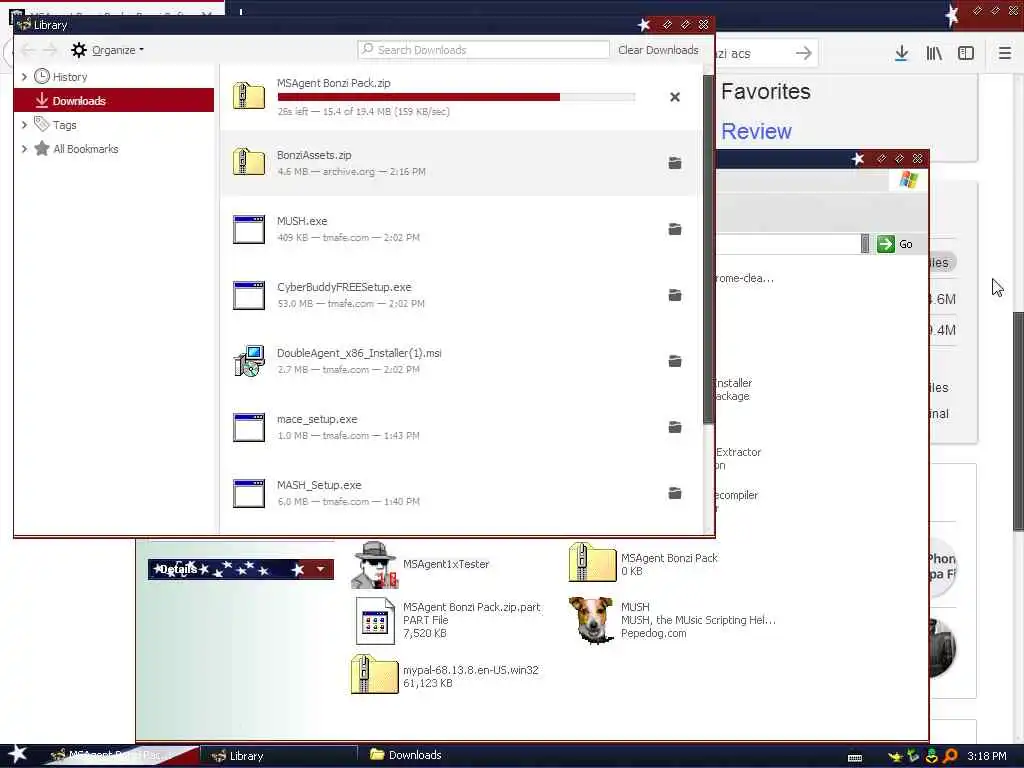The image size is (1024, 768).
Task: Click the Extractor entry in Explorer window
Action: click(x=738, y=458)
